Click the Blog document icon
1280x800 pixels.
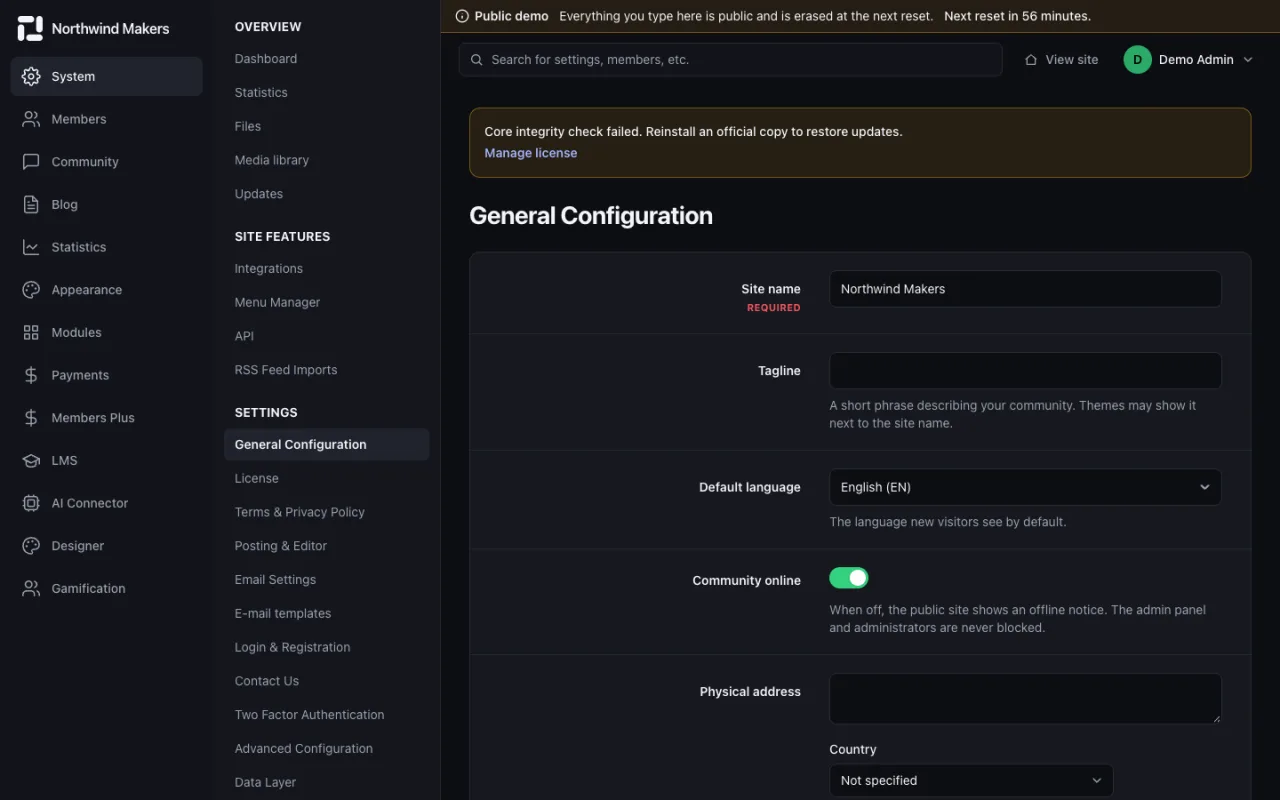point(31,204)
